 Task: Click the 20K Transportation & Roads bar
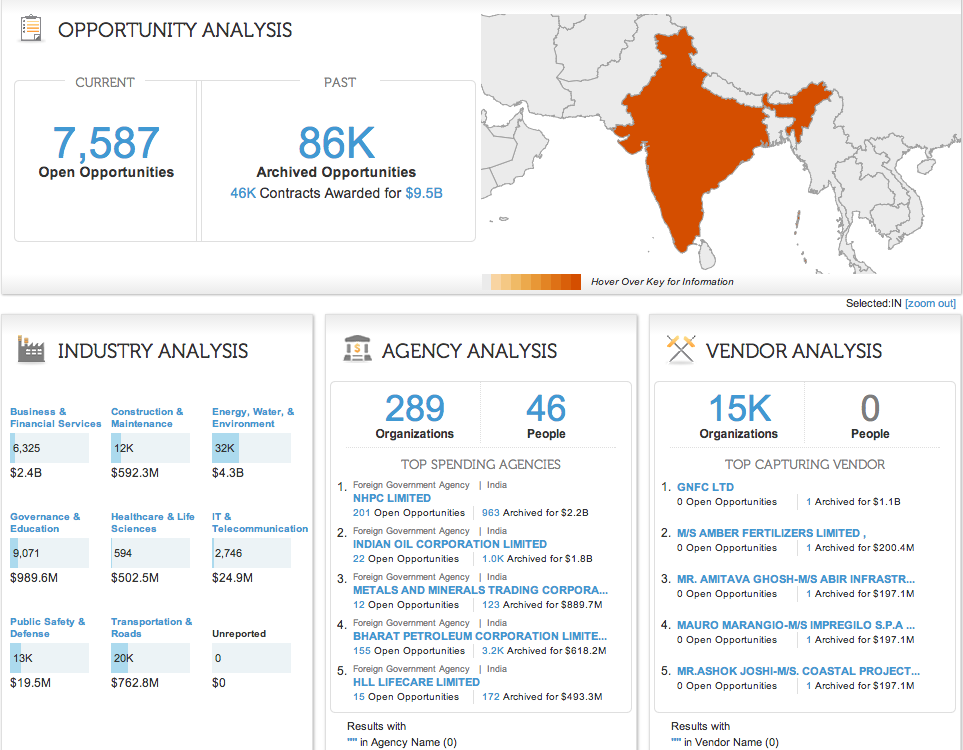150,658
